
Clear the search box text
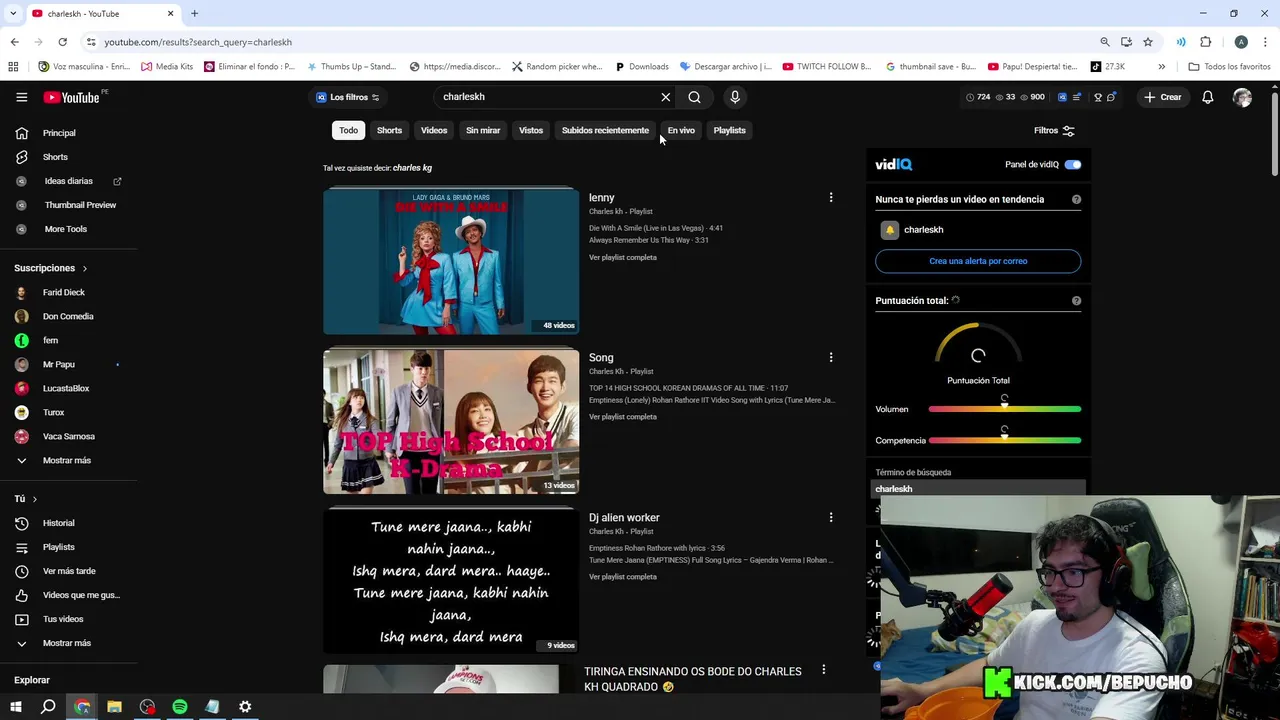pos(665,97)
